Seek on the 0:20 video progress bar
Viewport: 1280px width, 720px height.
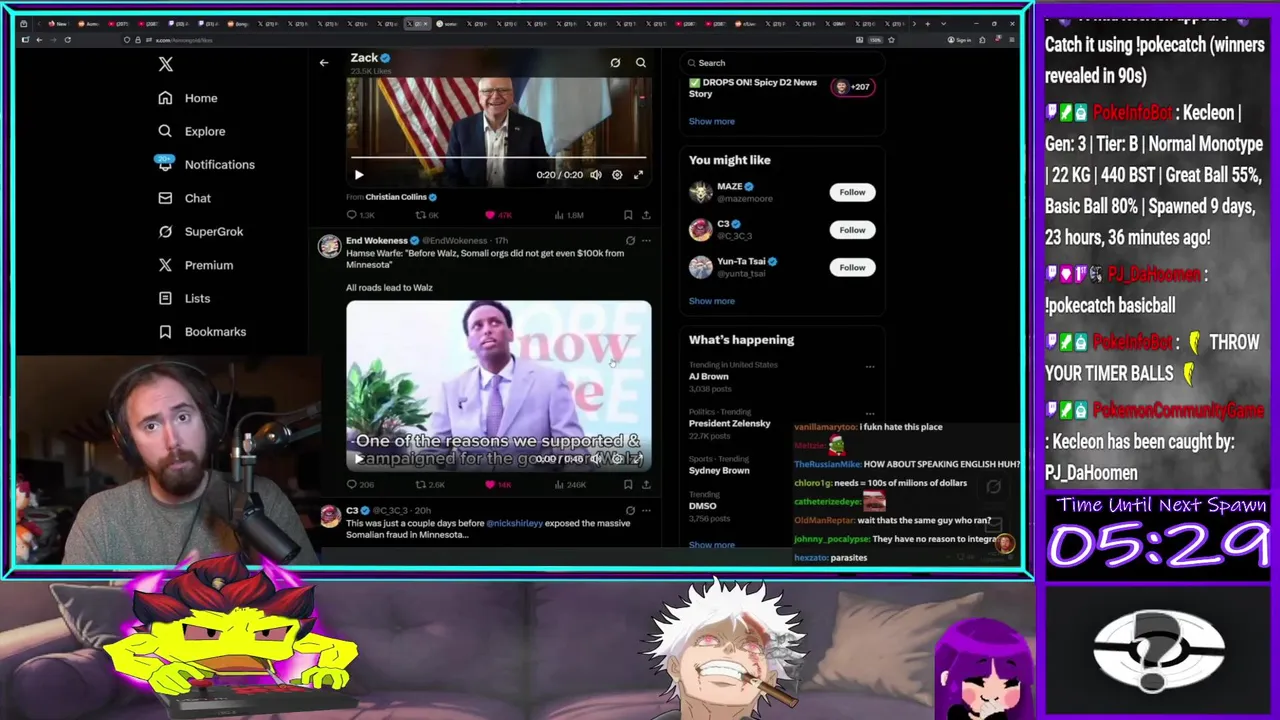click(x=498, y=158)
